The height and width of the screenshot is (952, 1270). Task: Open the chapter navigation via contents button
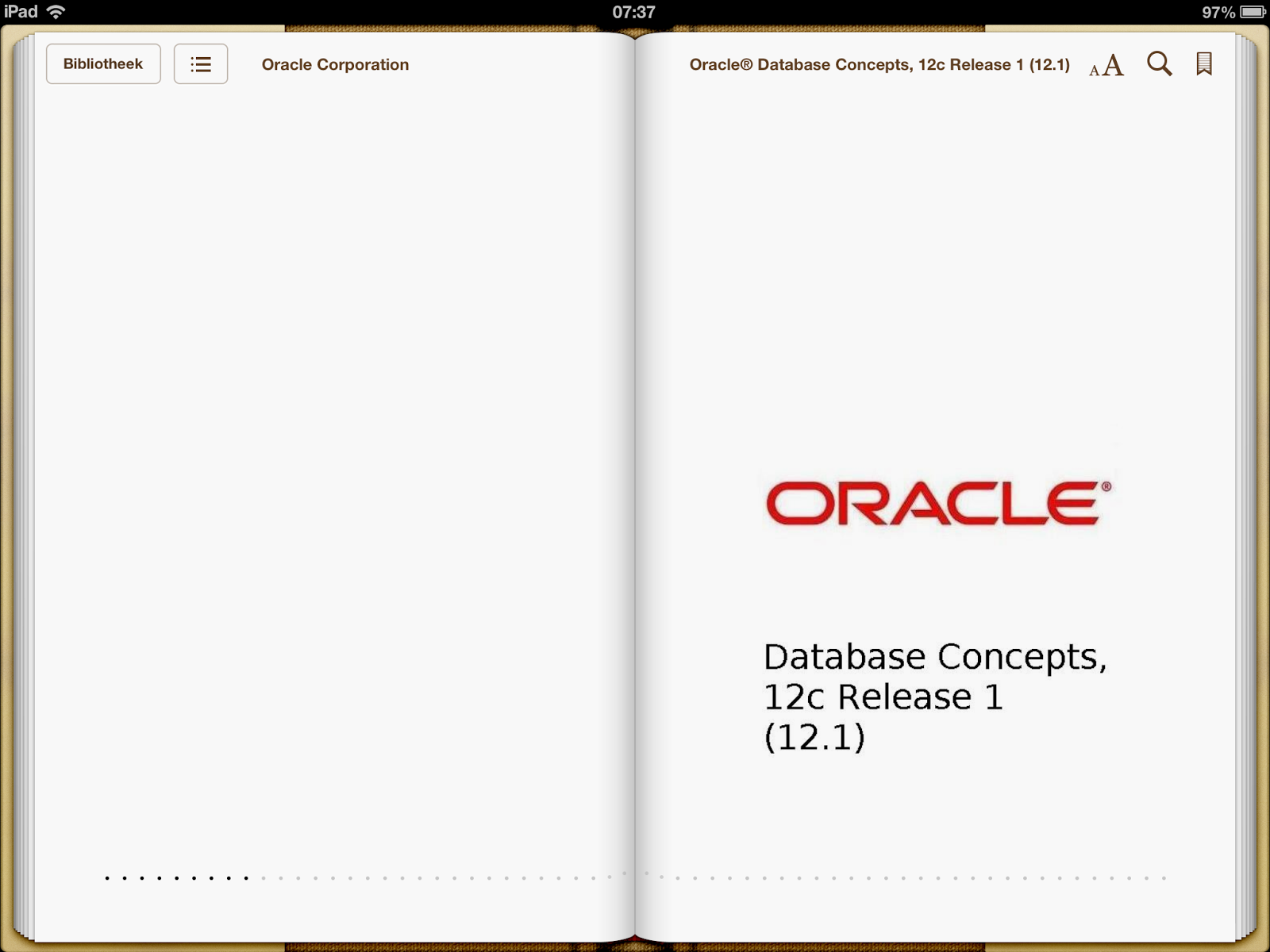point(200,63)
